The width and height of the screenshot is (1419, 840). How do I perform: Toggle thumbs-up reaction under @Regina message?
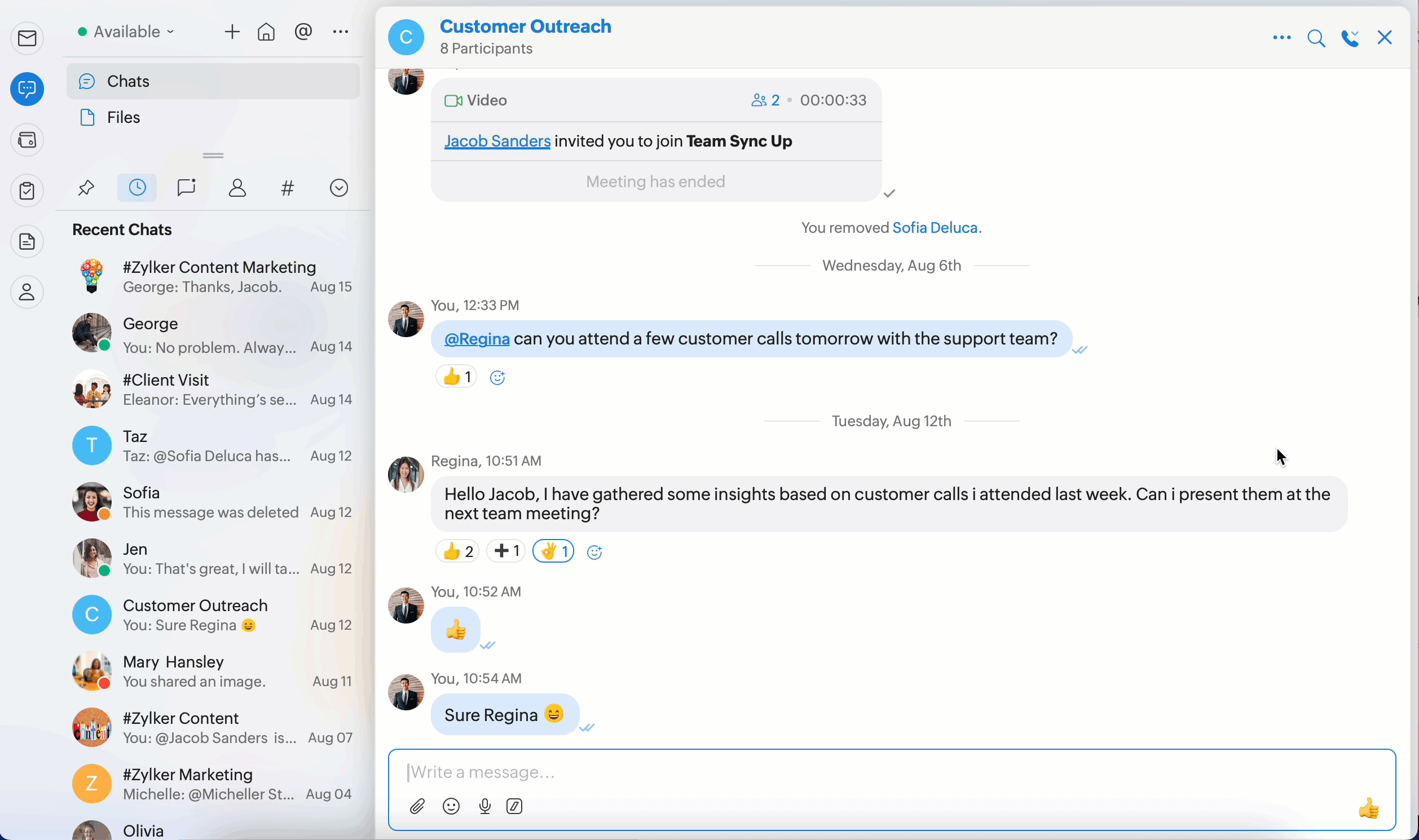coord(456,377)
